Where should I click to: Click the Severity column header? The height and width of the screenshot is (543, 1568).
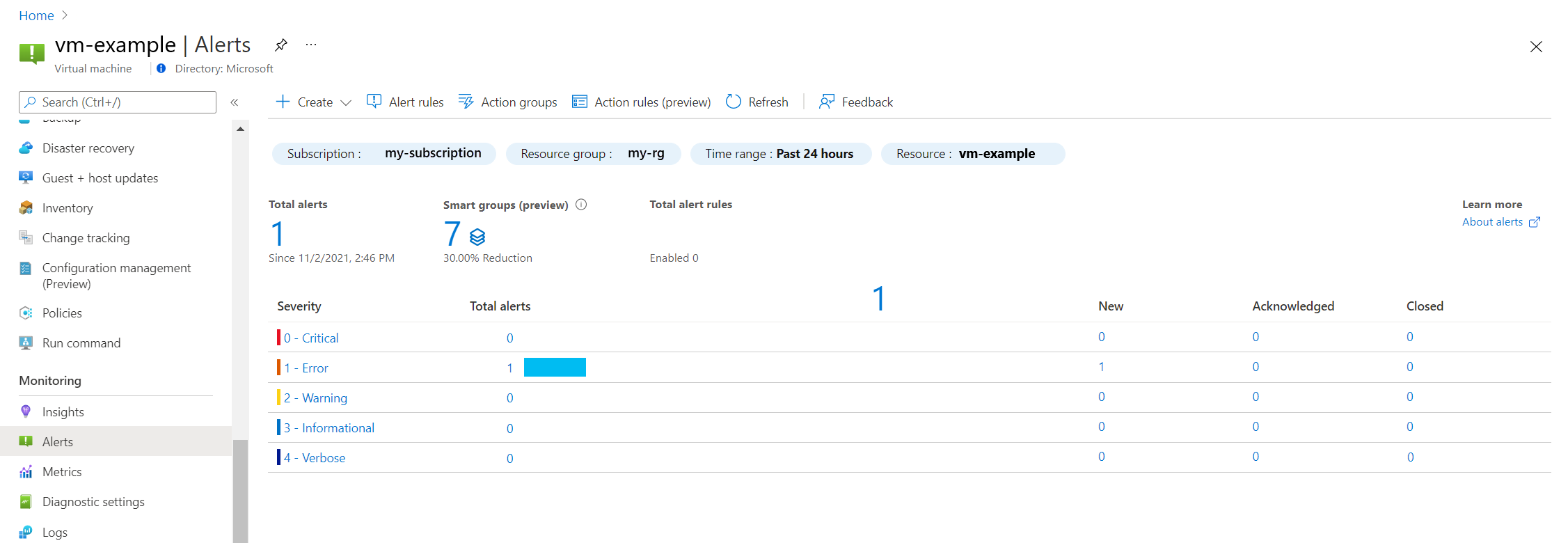coord(299,306)
